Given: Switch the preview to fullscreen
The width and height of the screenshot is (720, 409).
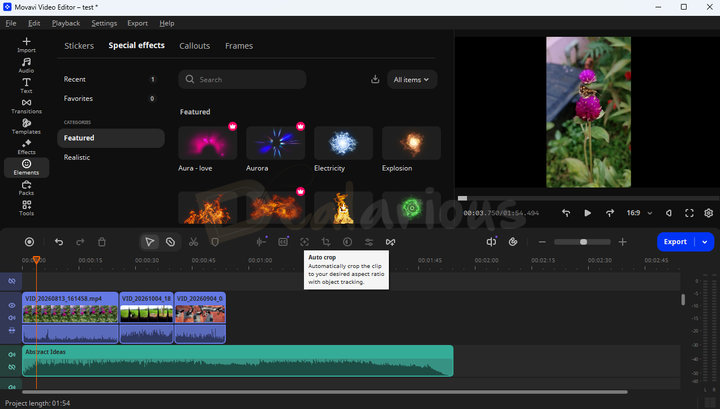Looking at the screenshot, I should coord(689,213).
